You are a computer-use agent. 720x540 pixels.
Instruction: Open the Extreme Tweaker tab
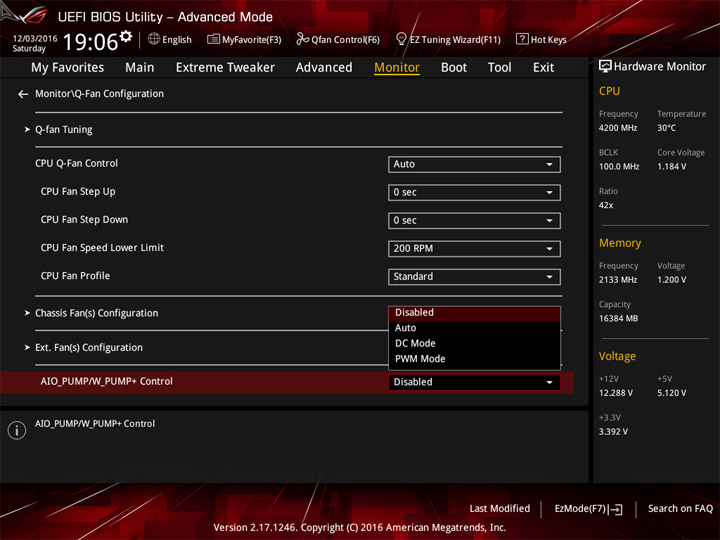tap(225, 68)
